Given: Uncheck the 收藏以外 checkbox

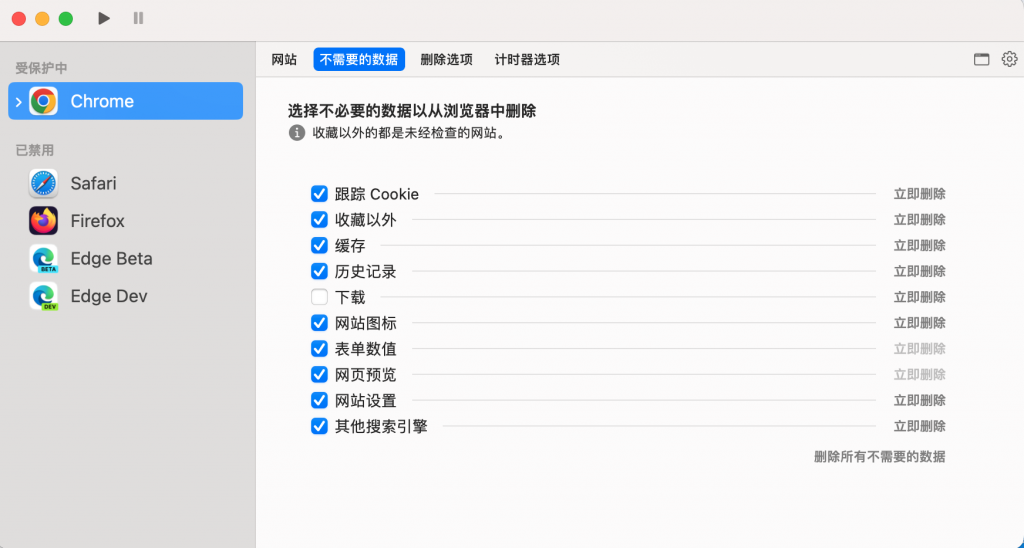Looking at the screenshot, I should (x=319, y=219).
